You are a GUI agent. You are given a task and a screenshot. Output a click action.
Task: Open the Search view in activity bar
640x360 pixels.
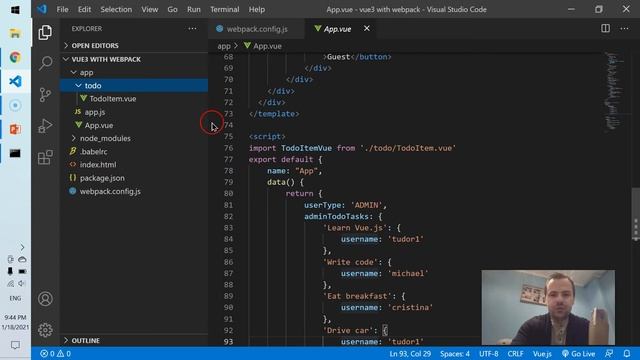tap(45, 63)
